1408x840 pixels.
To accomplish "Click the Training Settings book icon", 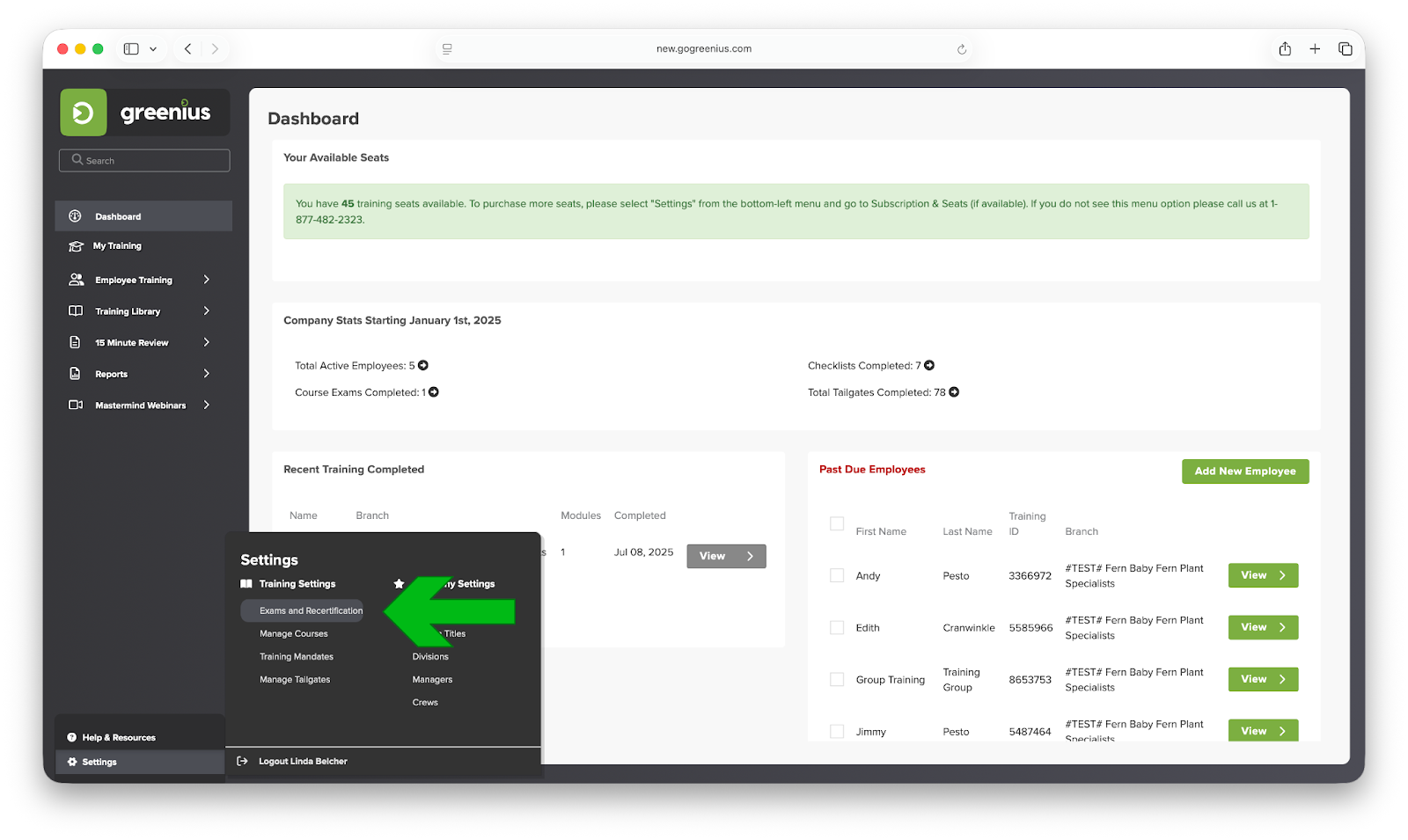I will tap(246, 584).
